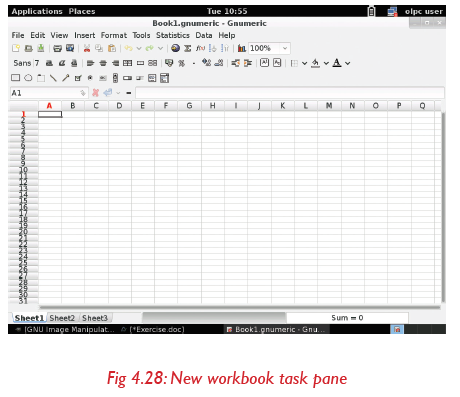460x397 pixels.
Task: Toggle bold formatting
Action: [49, 63]
